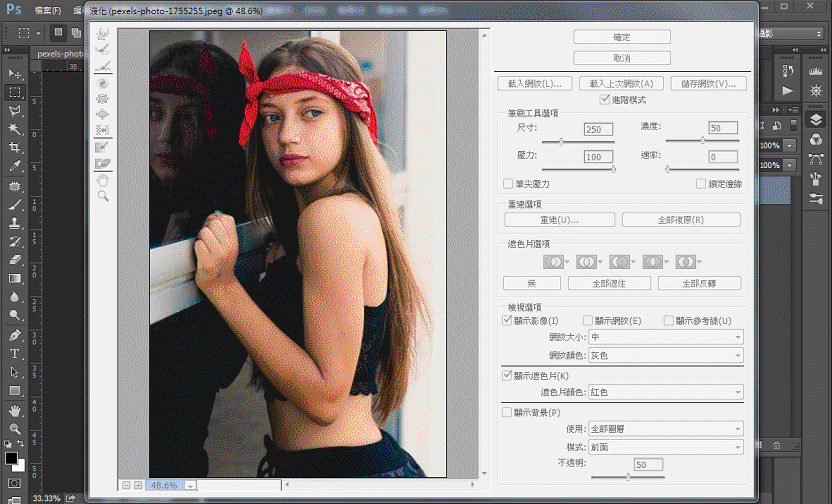Open the Layers panel icon on right dock
The height and width of the screenshot is (504, 832).
click(x=816, y=120)
